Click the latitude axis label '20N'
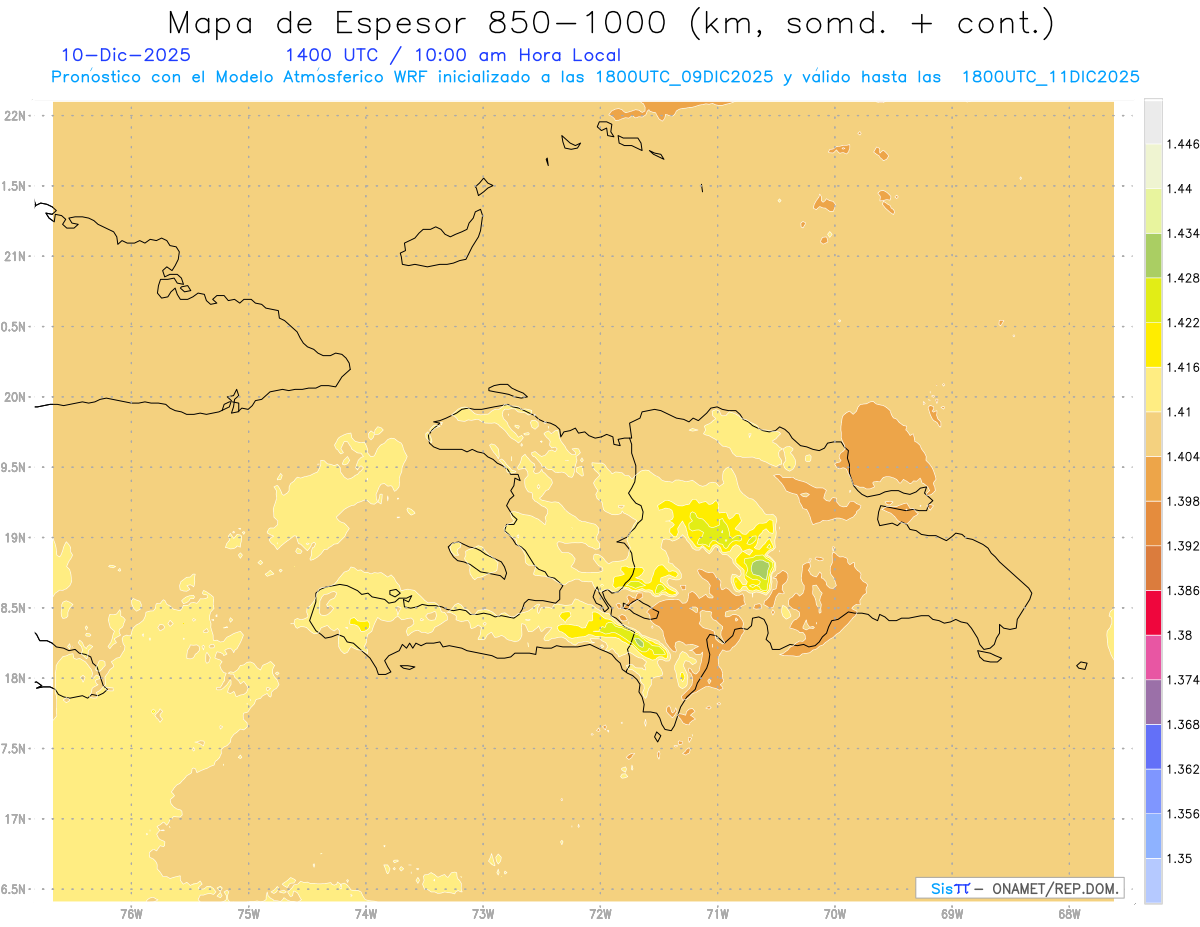 (x=16, y=397)
